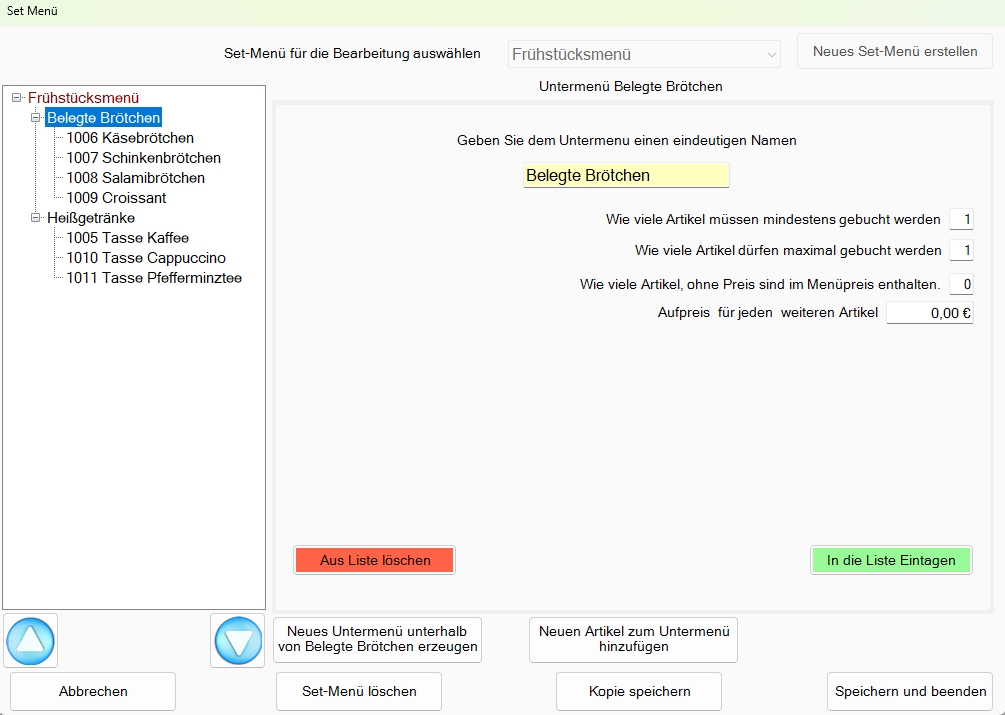Viewport: 1005px width, 715px height.
Task: Select 1010 Tasse Cappuccino item
Action: pos(146,258)
